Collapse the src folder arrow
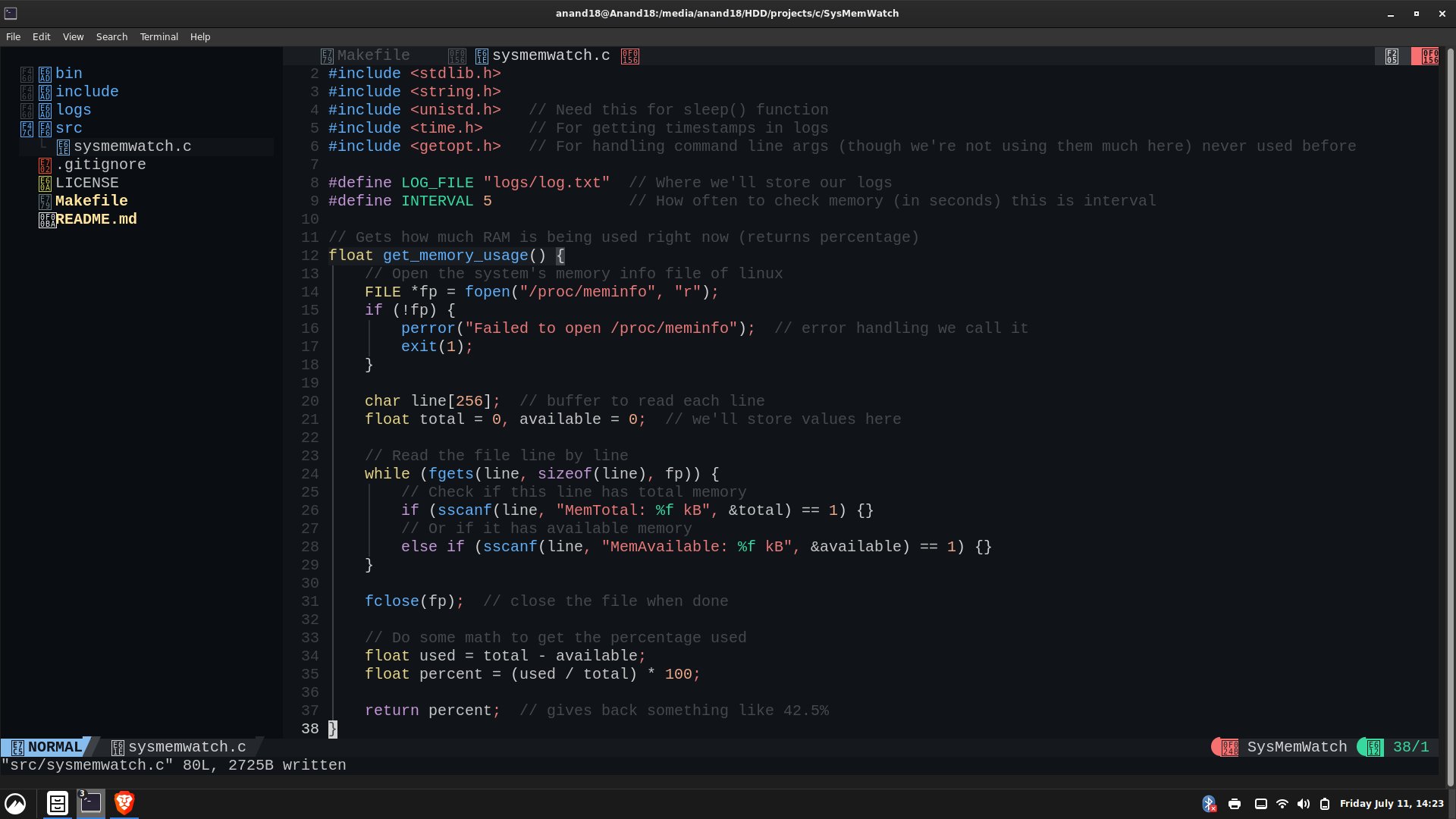This screenshot has height=819, width=1456. click(x=27, y=128)
